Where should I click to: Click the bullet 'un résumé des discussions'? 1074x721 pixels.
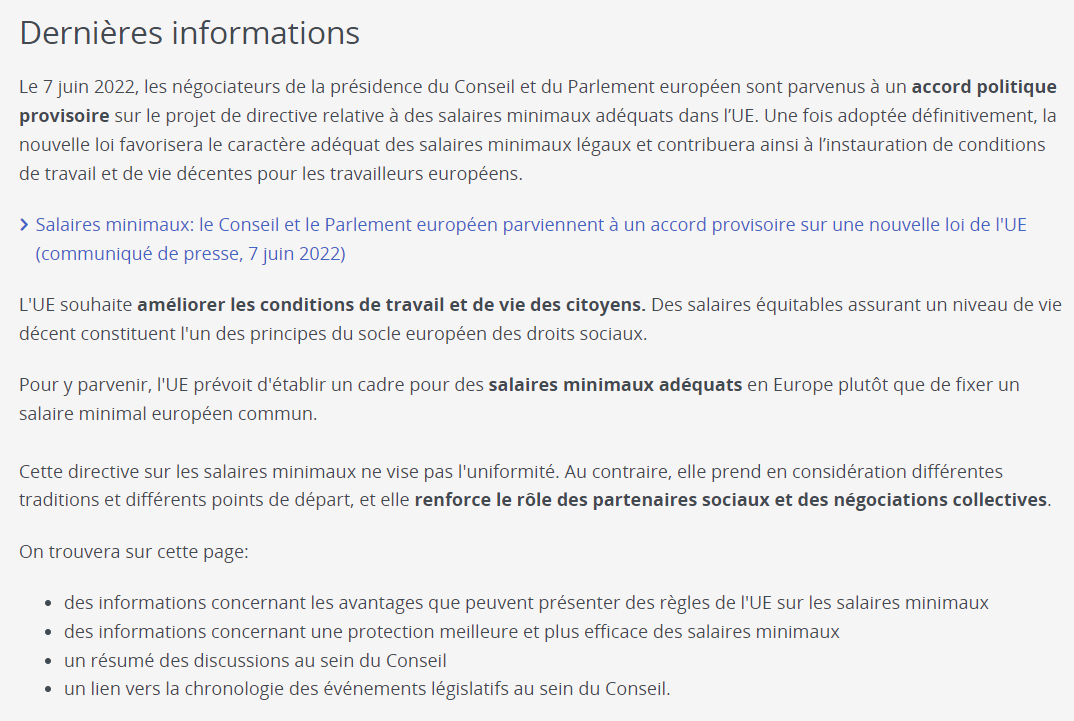(255, 661)
